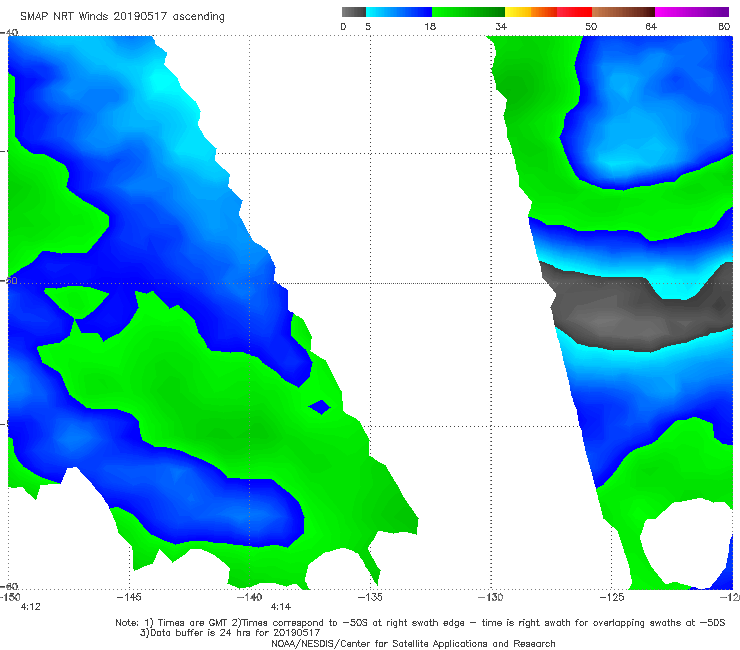
Task: Click the yellow-orange segment of the color bar
Action: tap(531, 12)
